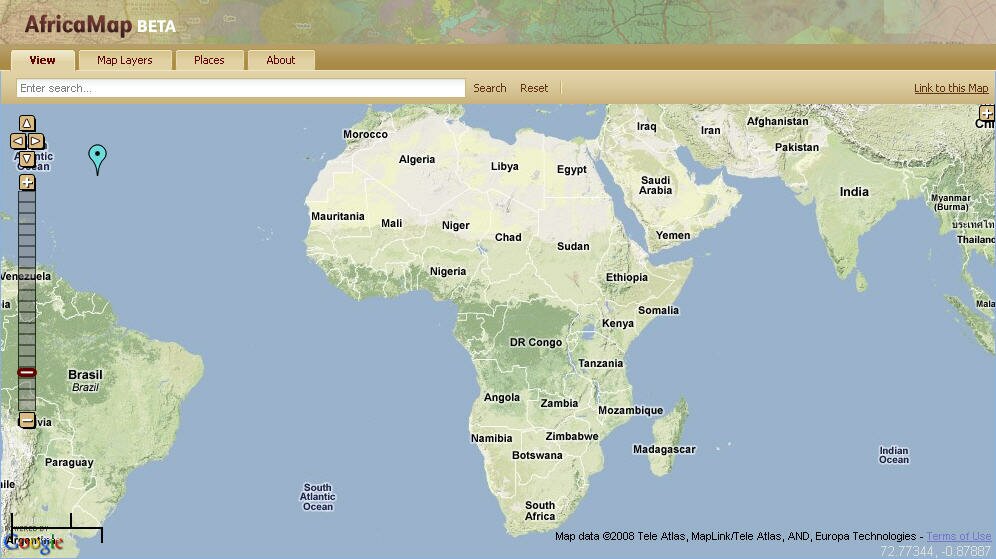Image resolution: width=996 pixels, height=559 pixels.
Task: Click the Pakistan label
Action: 797,147
